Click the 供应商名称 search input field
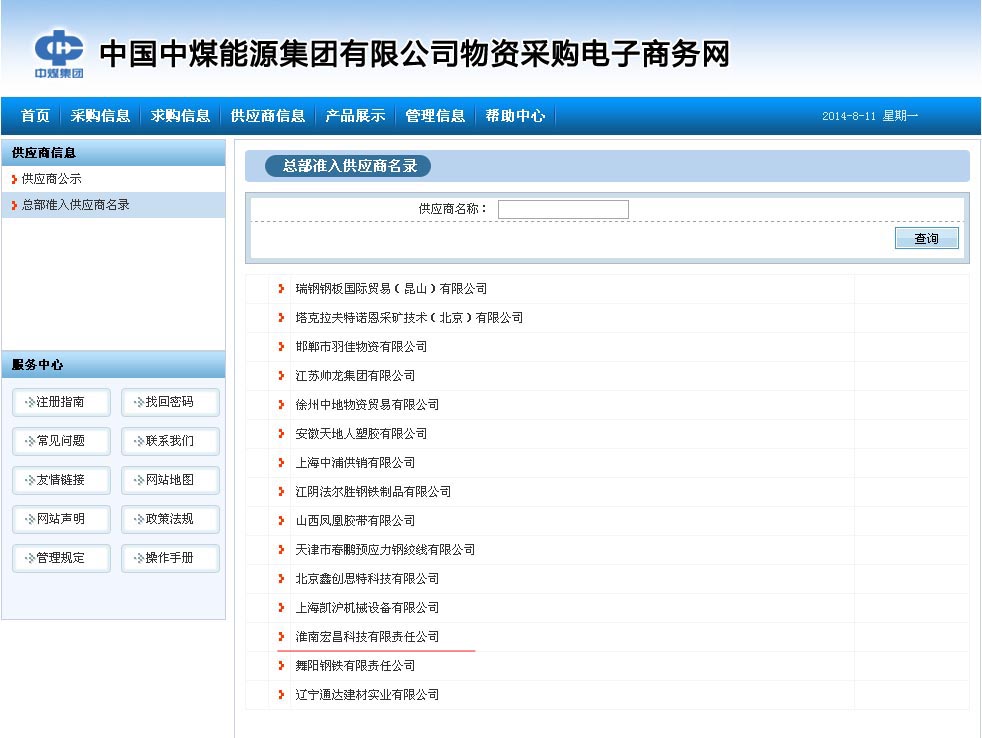982x738 pixels. tap(563, 209)
